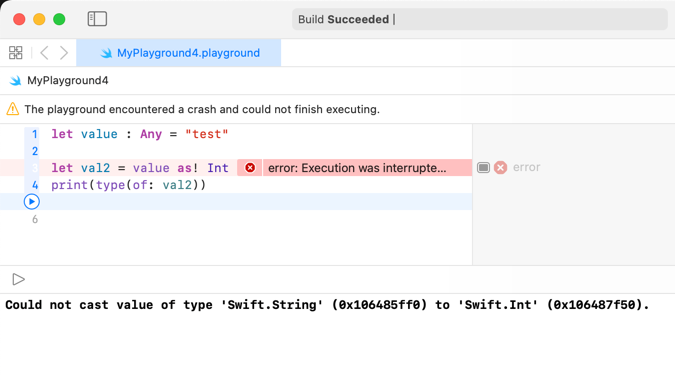The width and height of the screenshot is (675, 381).
Task: Click the Swift icon in the file tab
Action: point(106,53)
